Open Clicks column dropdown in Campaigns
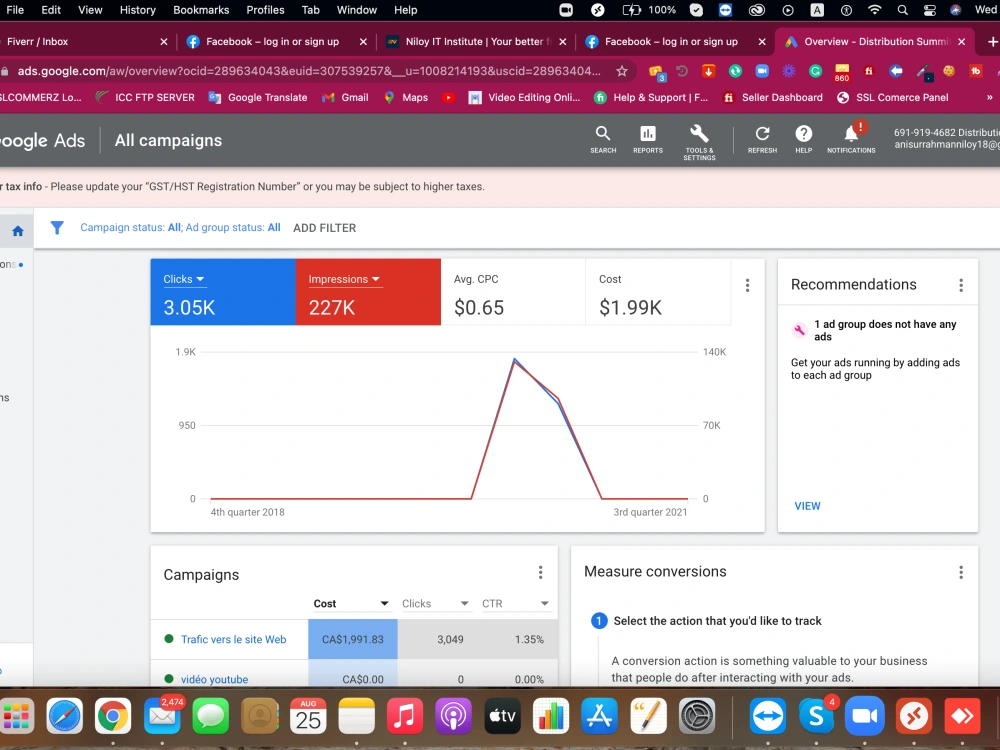Screen dimensions: 1000x750 pos(436,603)
